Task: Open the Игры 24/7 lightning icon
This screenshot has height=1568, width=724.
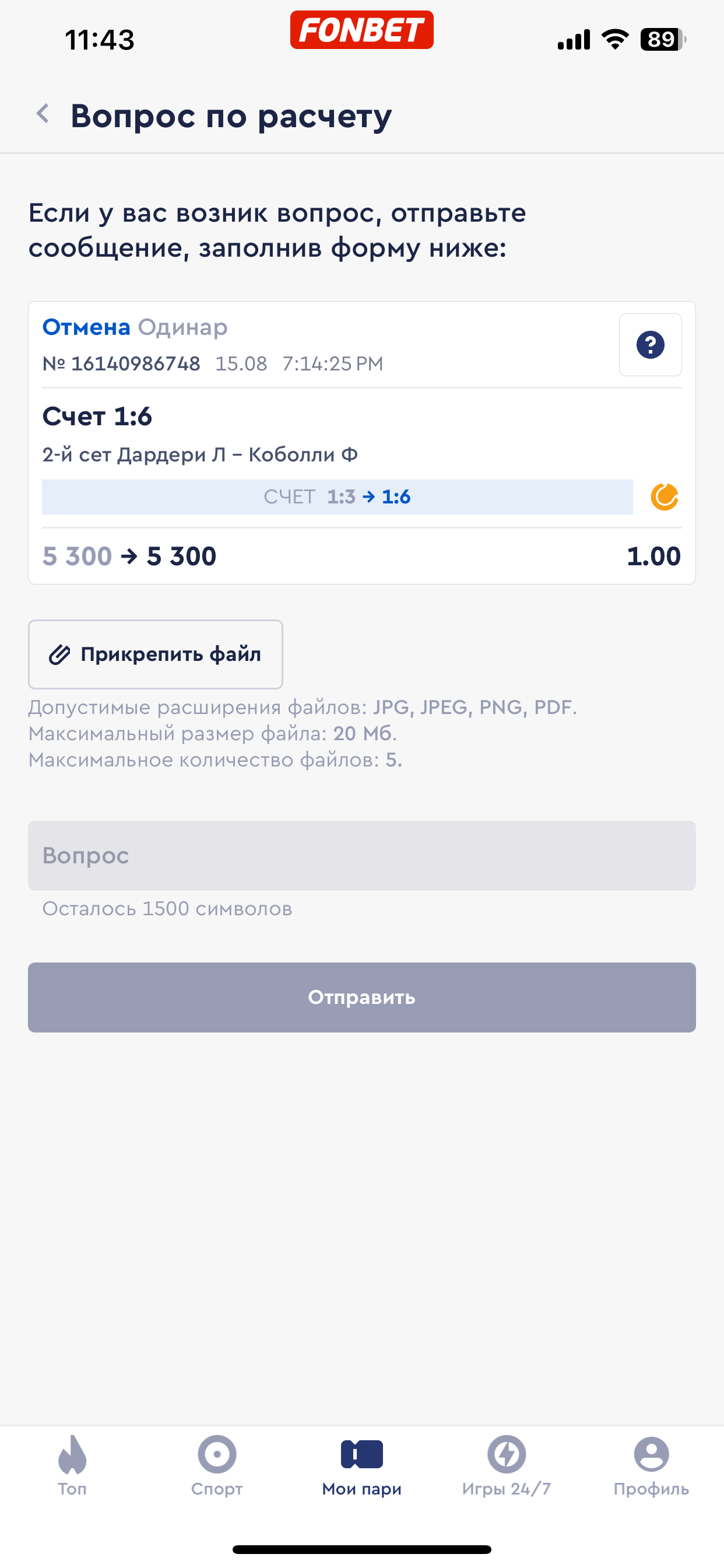Action: [x=506, y=1455]
